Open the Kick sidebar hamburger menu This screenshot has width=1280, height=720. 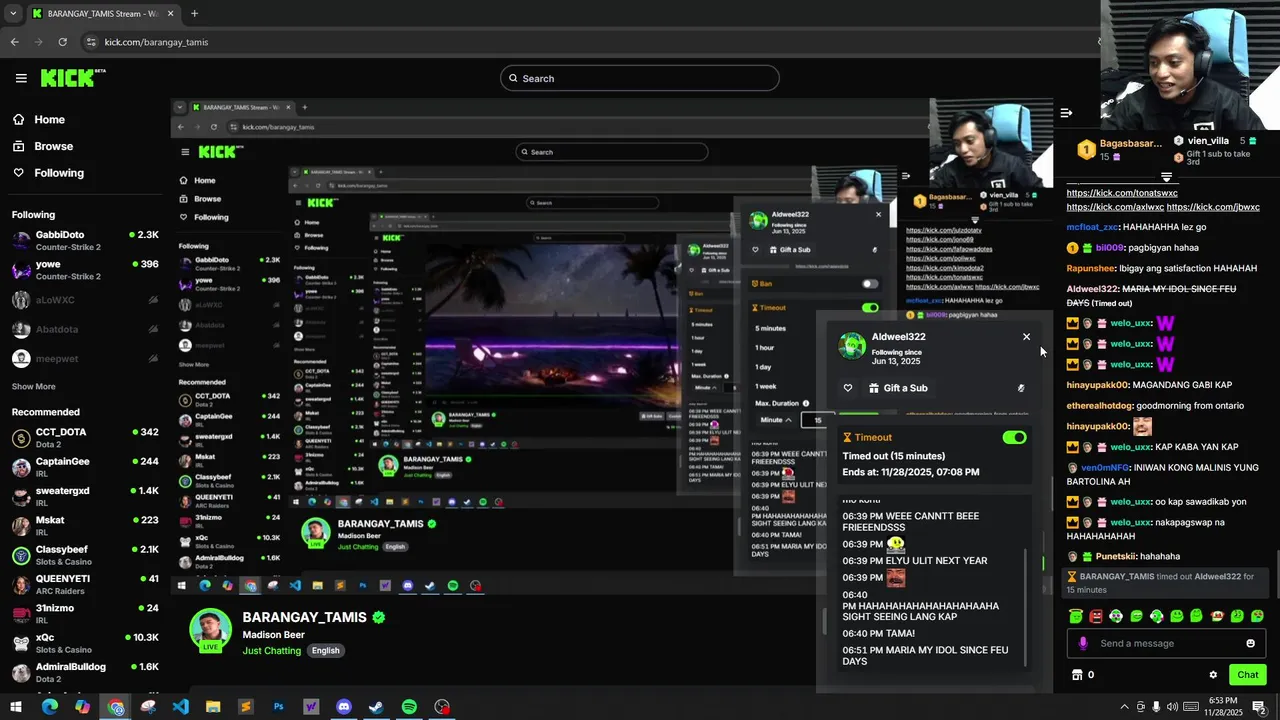21,78
